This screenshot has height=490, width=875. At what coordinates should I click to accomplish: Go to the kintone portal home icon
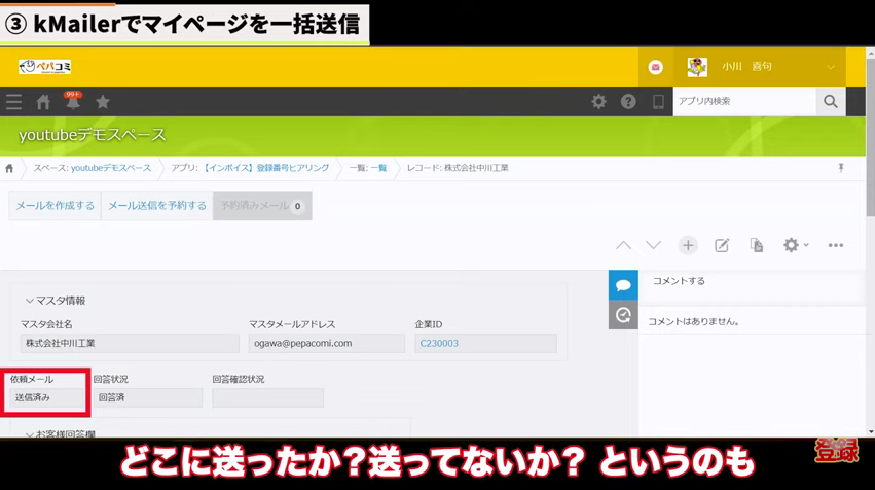click(43, 102)
